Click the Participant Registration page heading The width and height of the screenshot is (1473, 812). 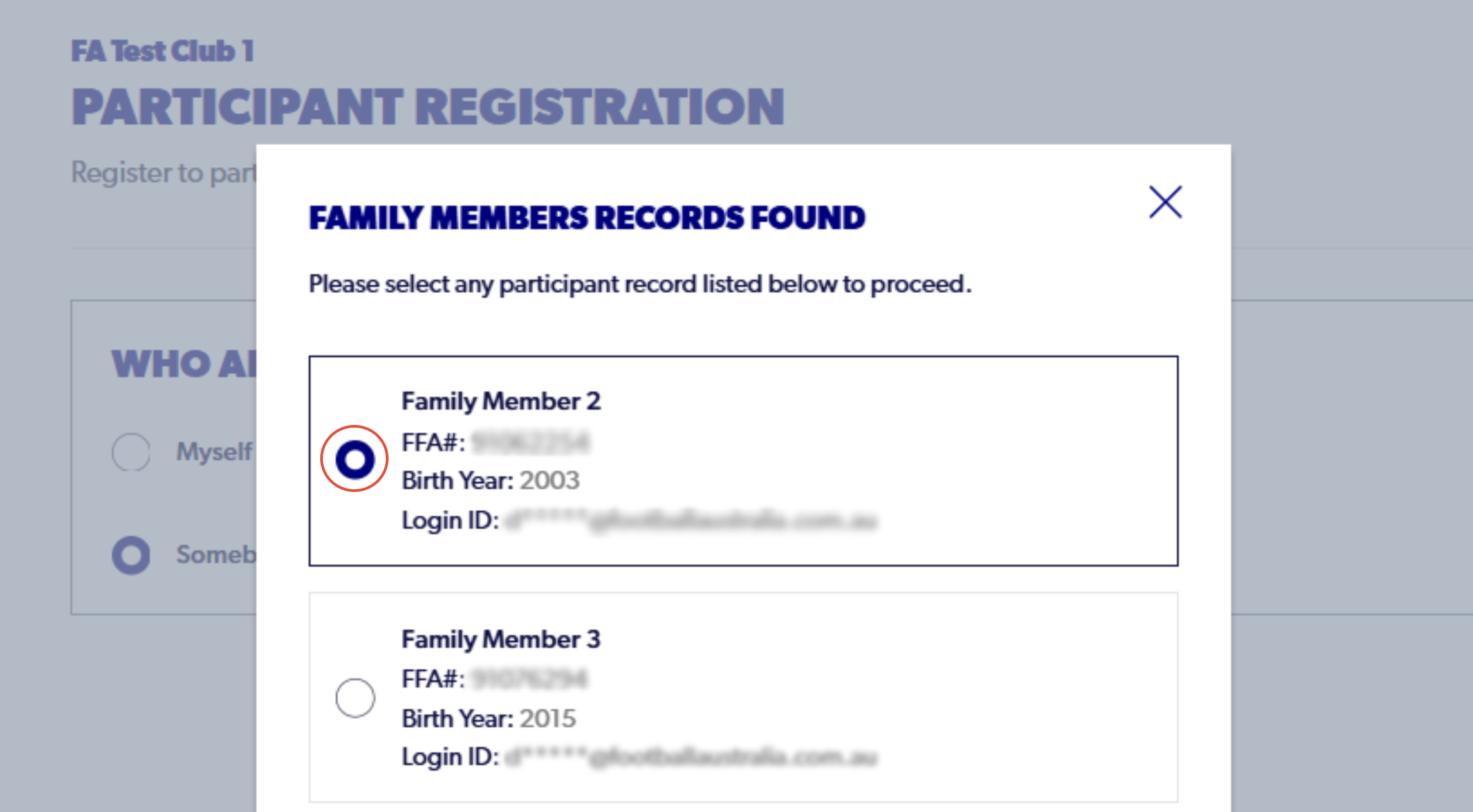(428, 107)
